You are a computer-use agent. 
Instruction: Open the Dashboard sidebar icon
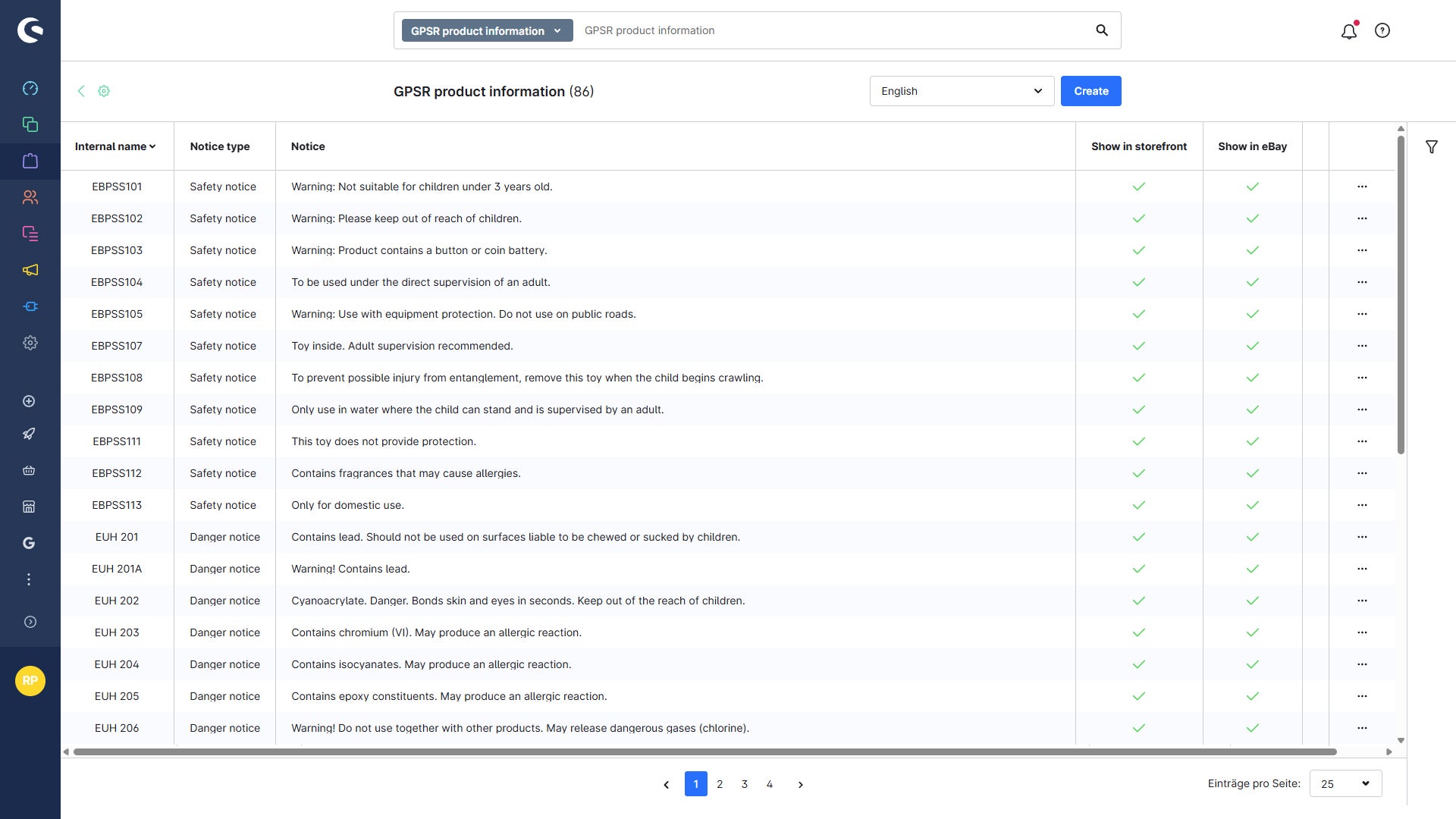(30, 88)
